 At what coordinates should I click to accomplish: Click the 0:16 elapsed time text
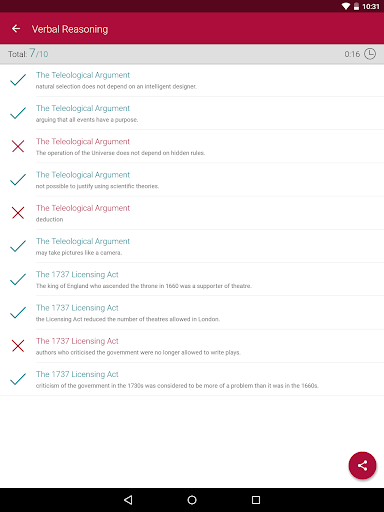352,54
